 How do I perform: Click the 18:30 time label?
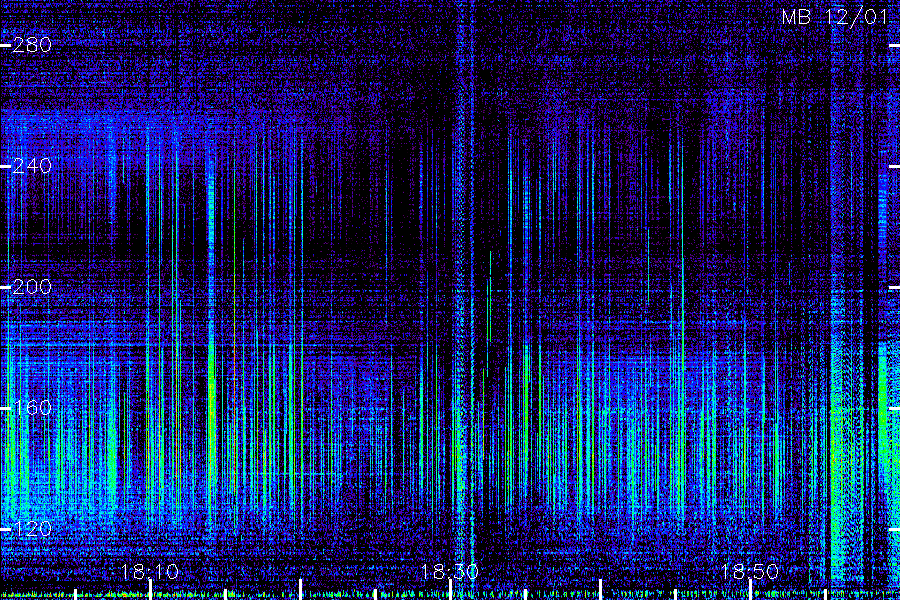coord(449,571)
